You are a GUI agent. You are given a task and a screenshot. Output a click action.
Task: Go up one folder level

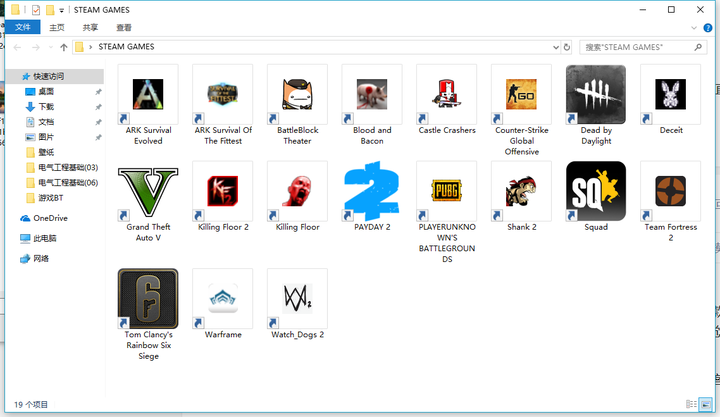click(64, 47)
